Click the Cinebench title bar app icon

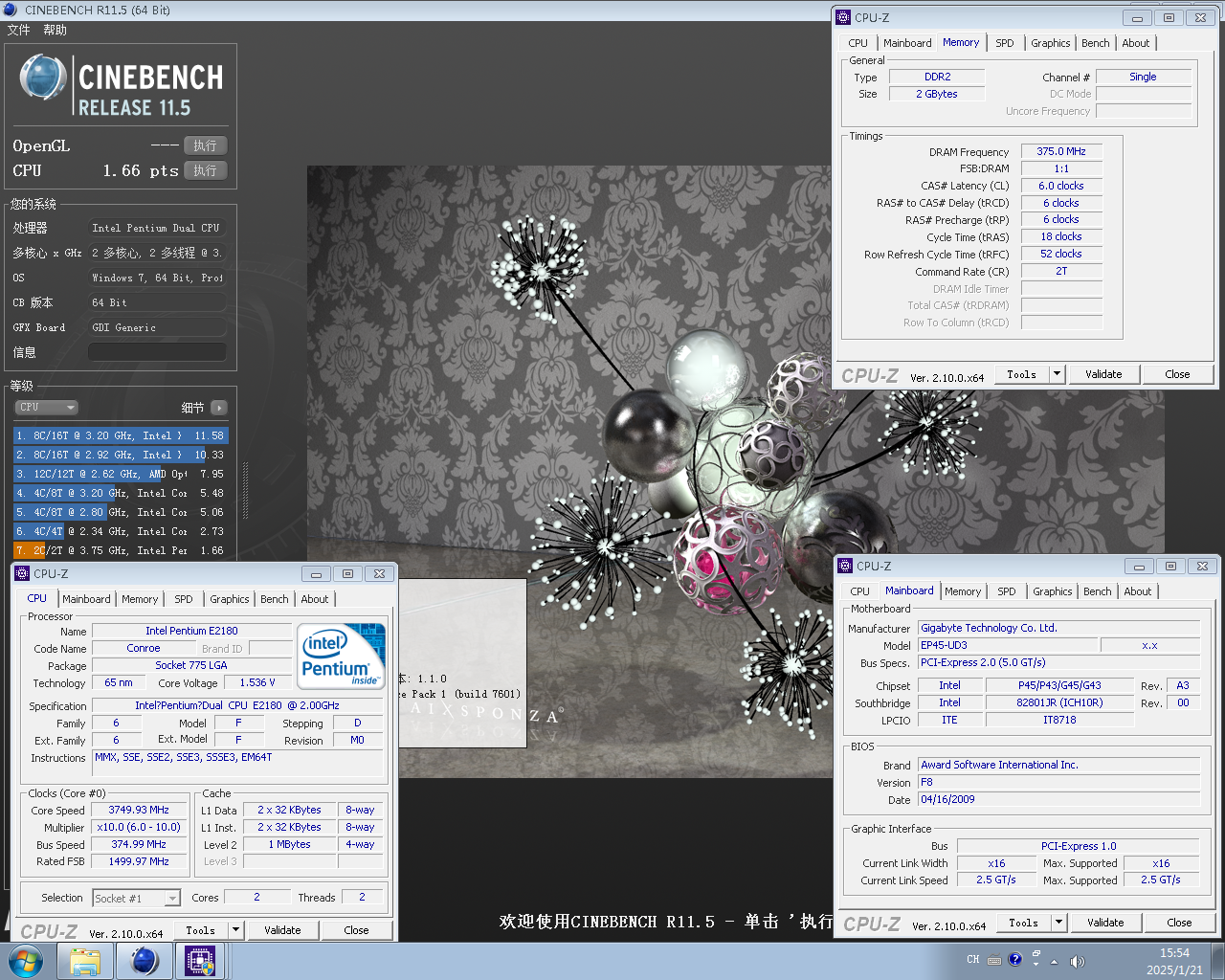pyautogui.click(x=11, y=10)
